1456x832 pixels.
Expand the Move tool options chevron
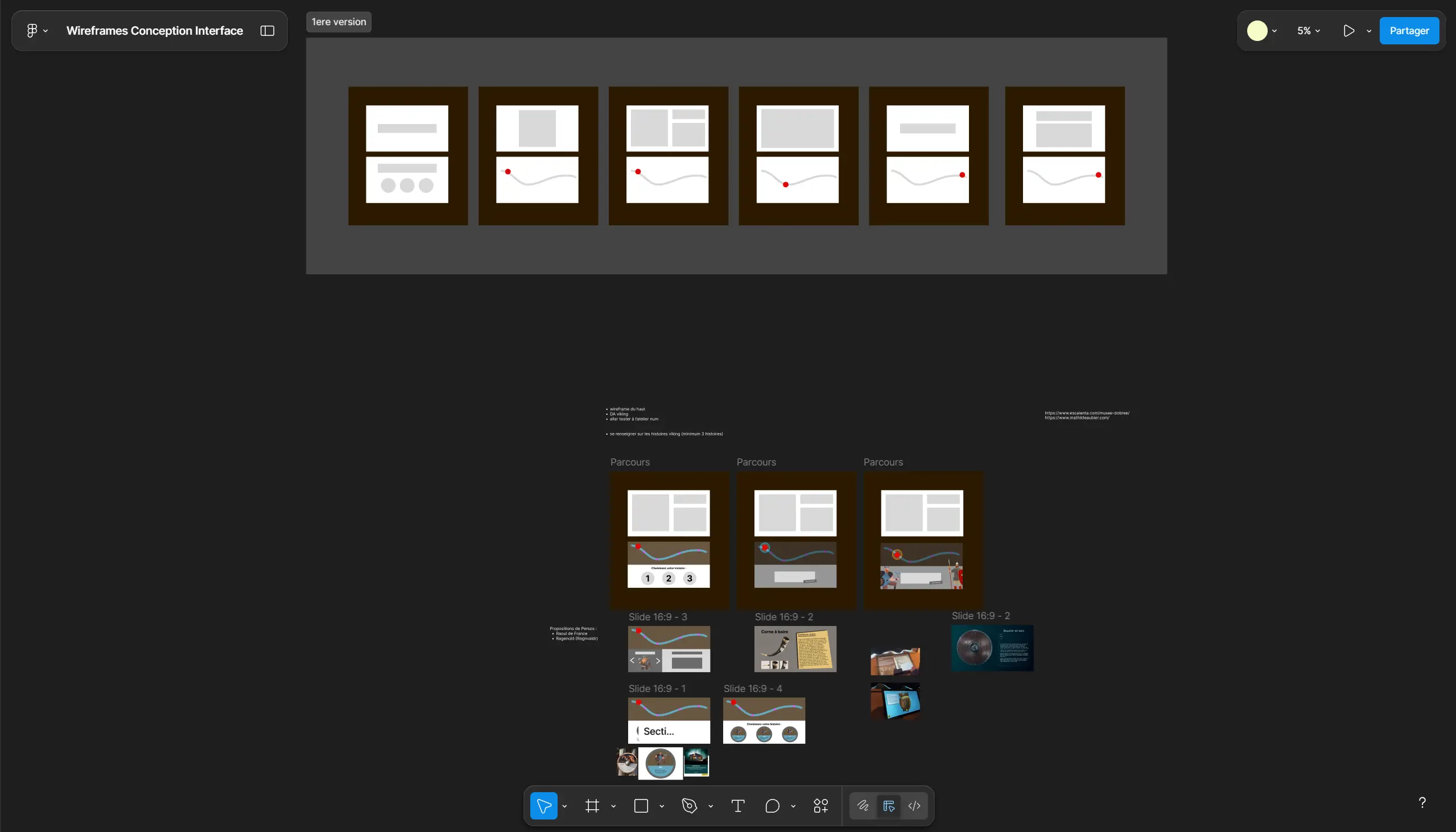click(564, 806)
